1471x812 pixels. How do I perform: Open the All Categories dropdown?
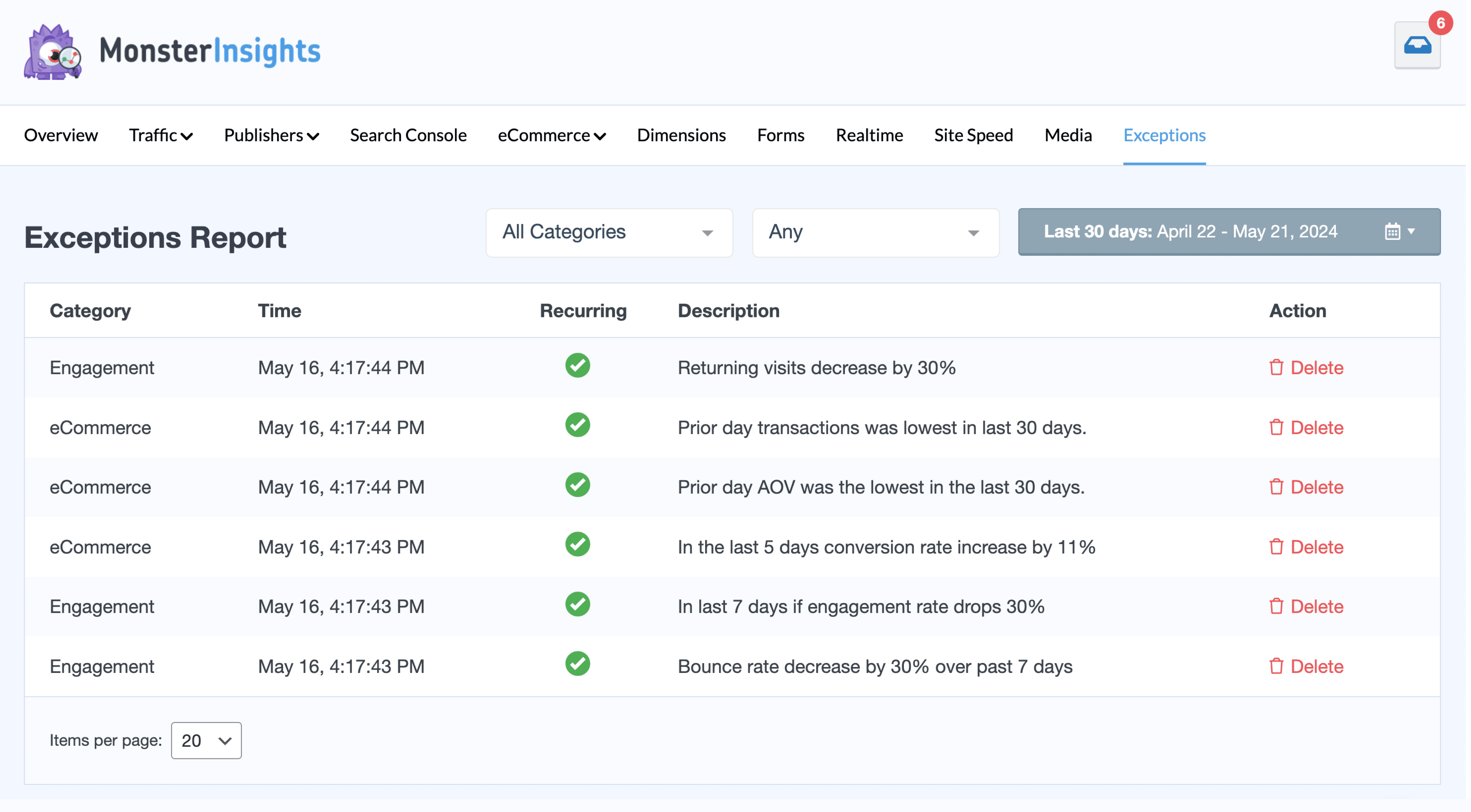coord(609,232)
